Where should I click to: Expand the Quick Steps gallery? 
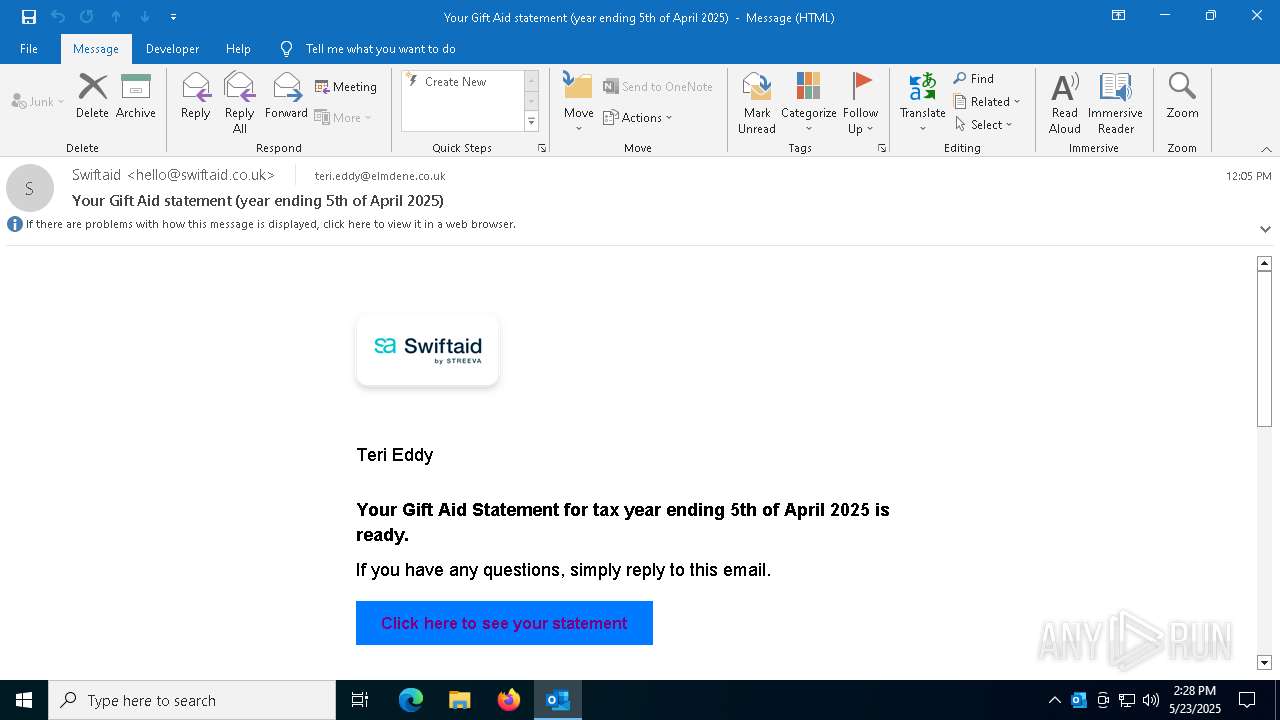tap(531, 122)
